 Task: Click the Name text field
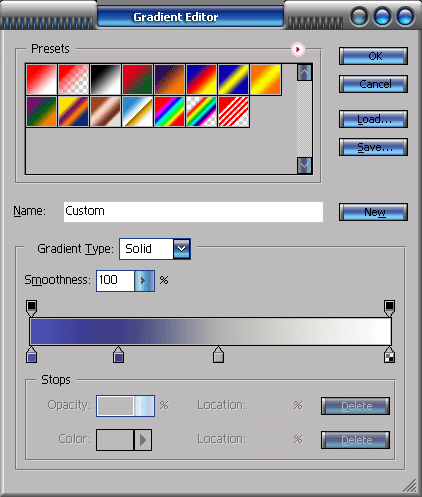193,212
